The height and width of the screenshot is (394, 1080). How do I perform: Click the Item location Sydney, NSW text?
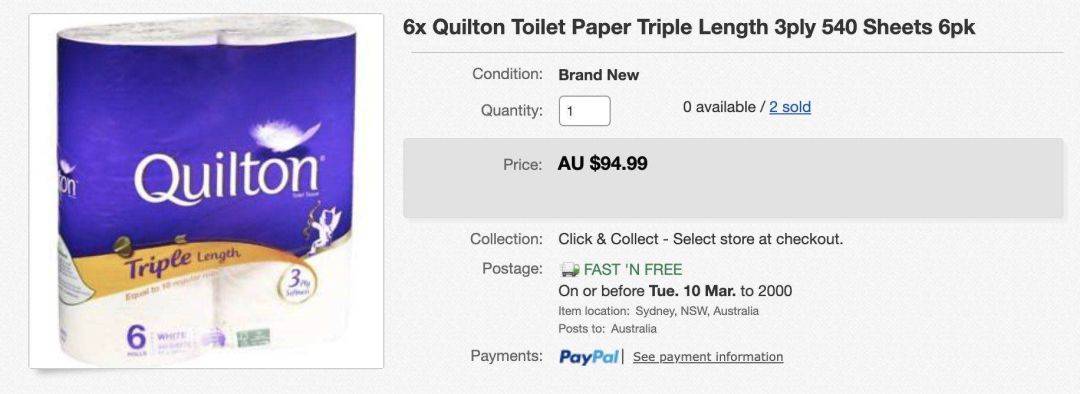(658, 311)
